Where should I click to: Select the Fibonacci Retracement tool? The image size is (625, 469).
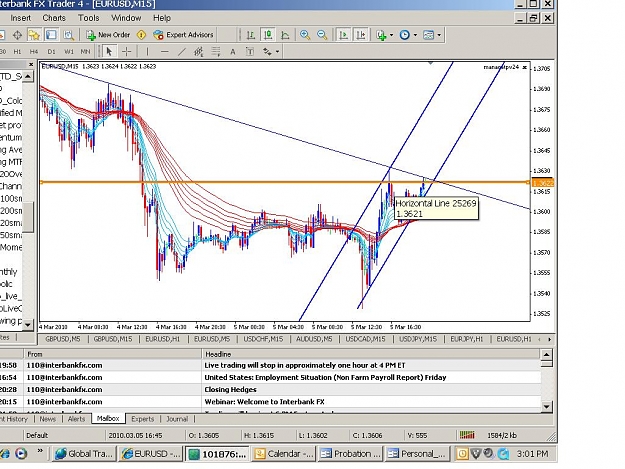216,51
